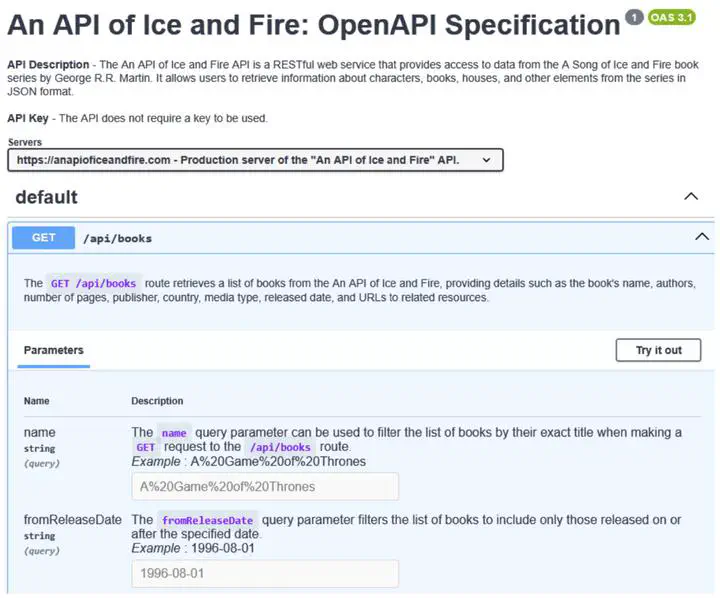This screenshot has width=720, height=598.
Task: Open the Servers dropdown
Action: coord(255,160)
